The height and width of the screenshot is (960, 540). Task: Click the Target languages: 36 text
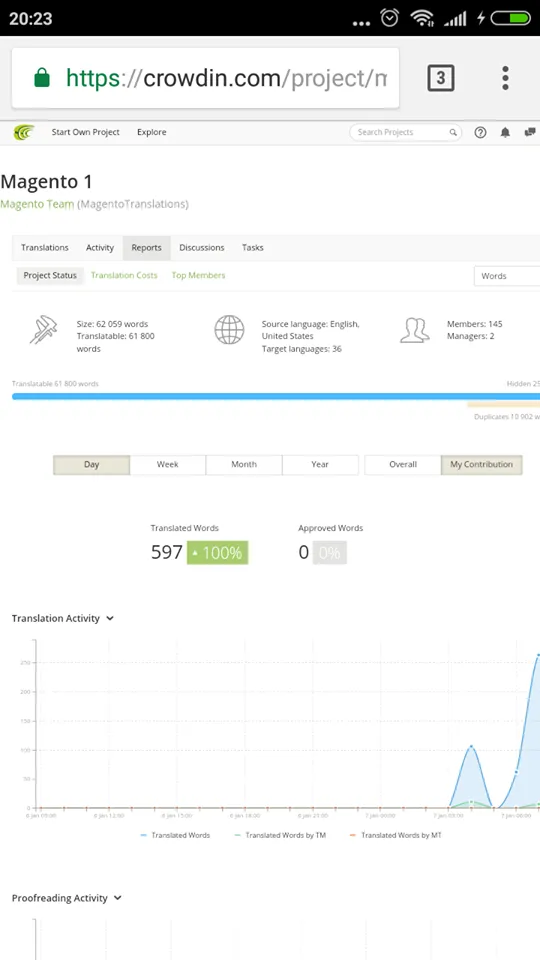(302, 349)
